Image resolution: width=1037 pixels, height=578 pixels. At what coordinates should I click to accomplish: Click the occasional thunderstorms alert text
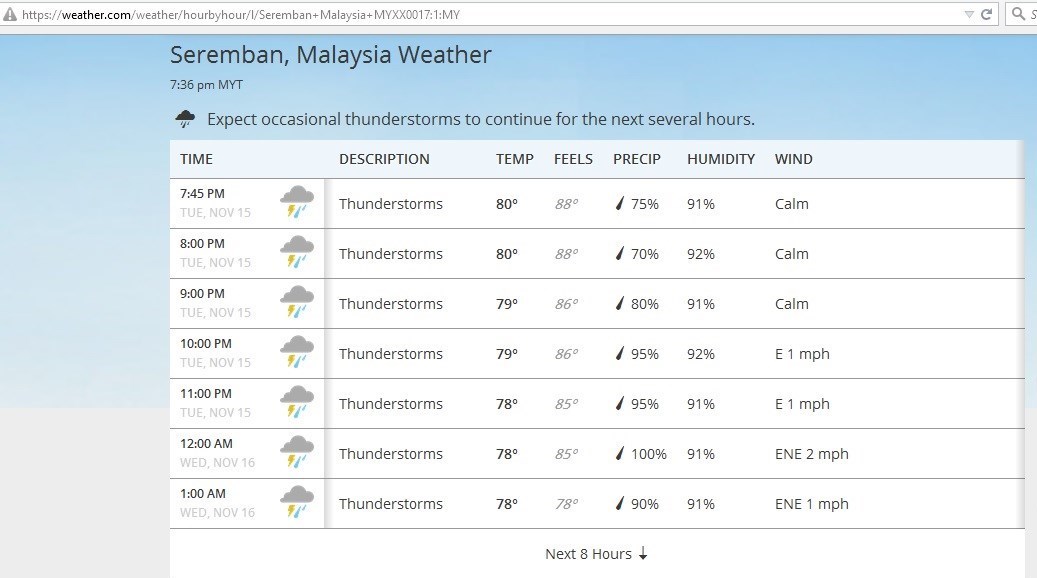click(x=480, y=120)
